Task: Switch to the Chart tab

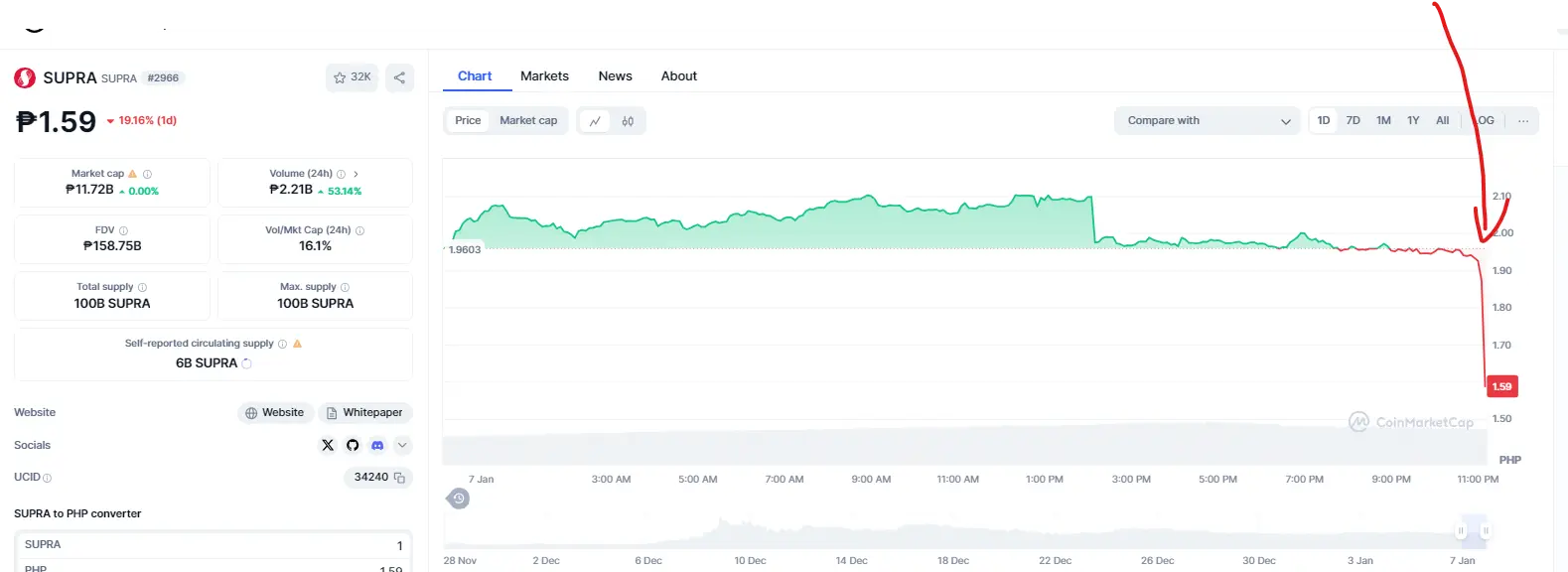Action: pos(475,76)
